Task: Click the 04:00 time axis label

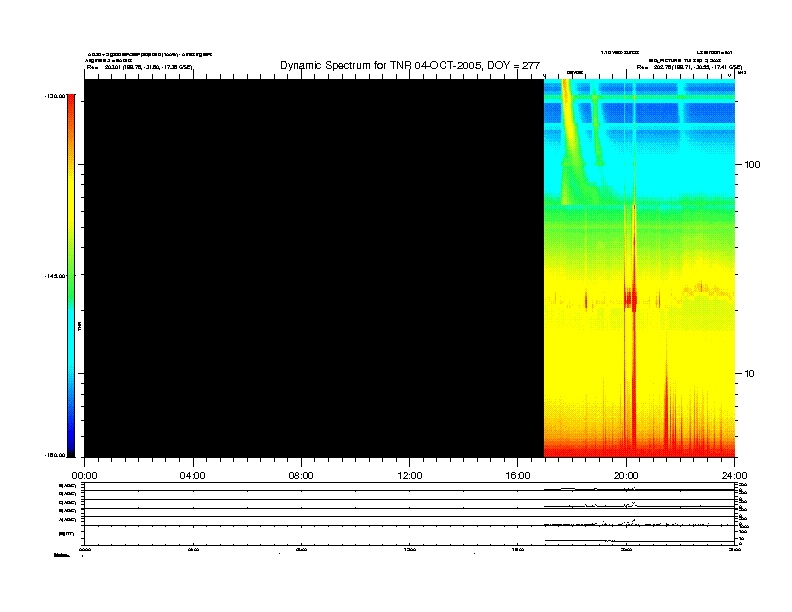Action: point(193,476)
